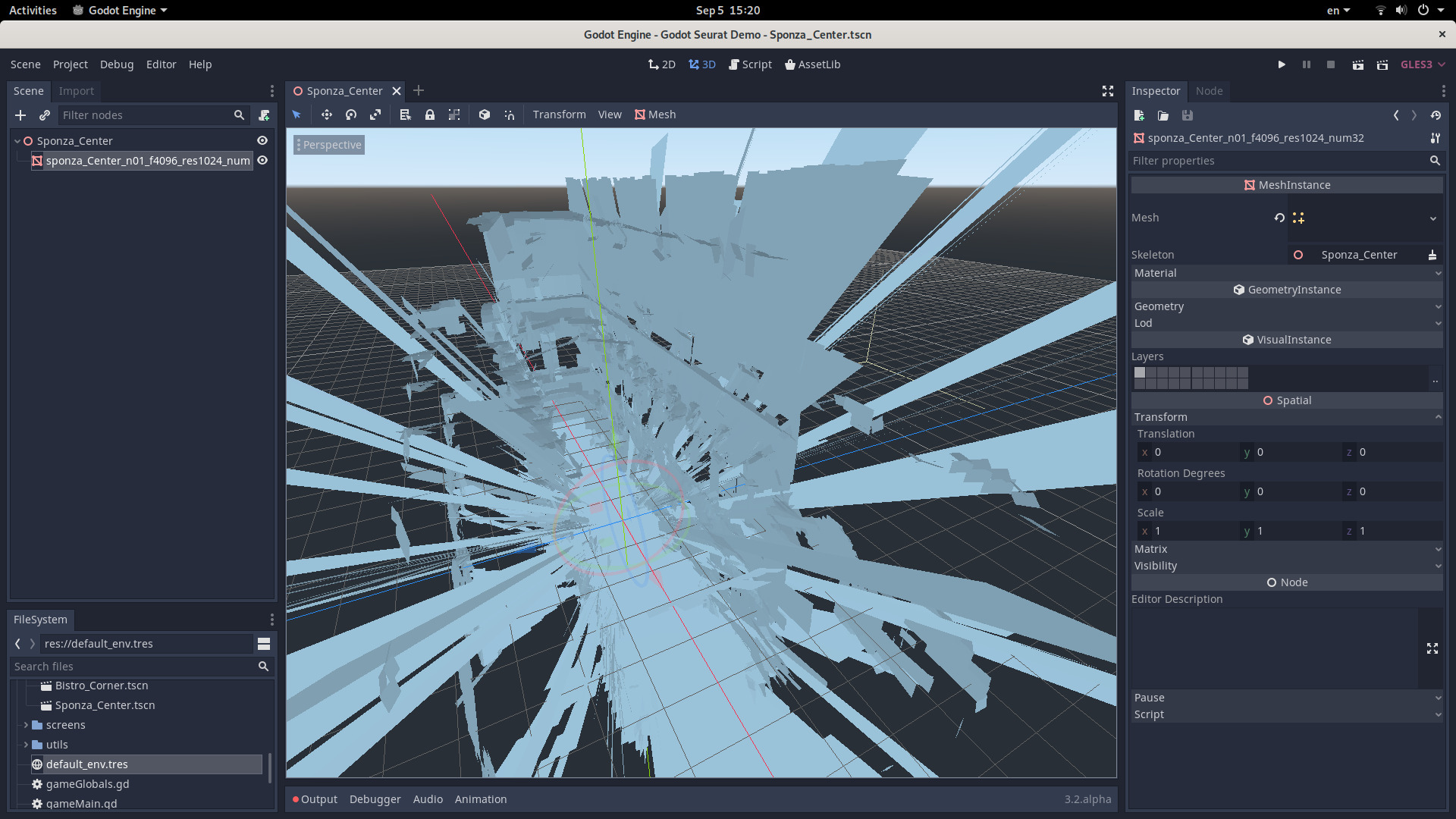Open the Mesh resource dropdown
1456x819 pixels.
[x=1433, y=218]
